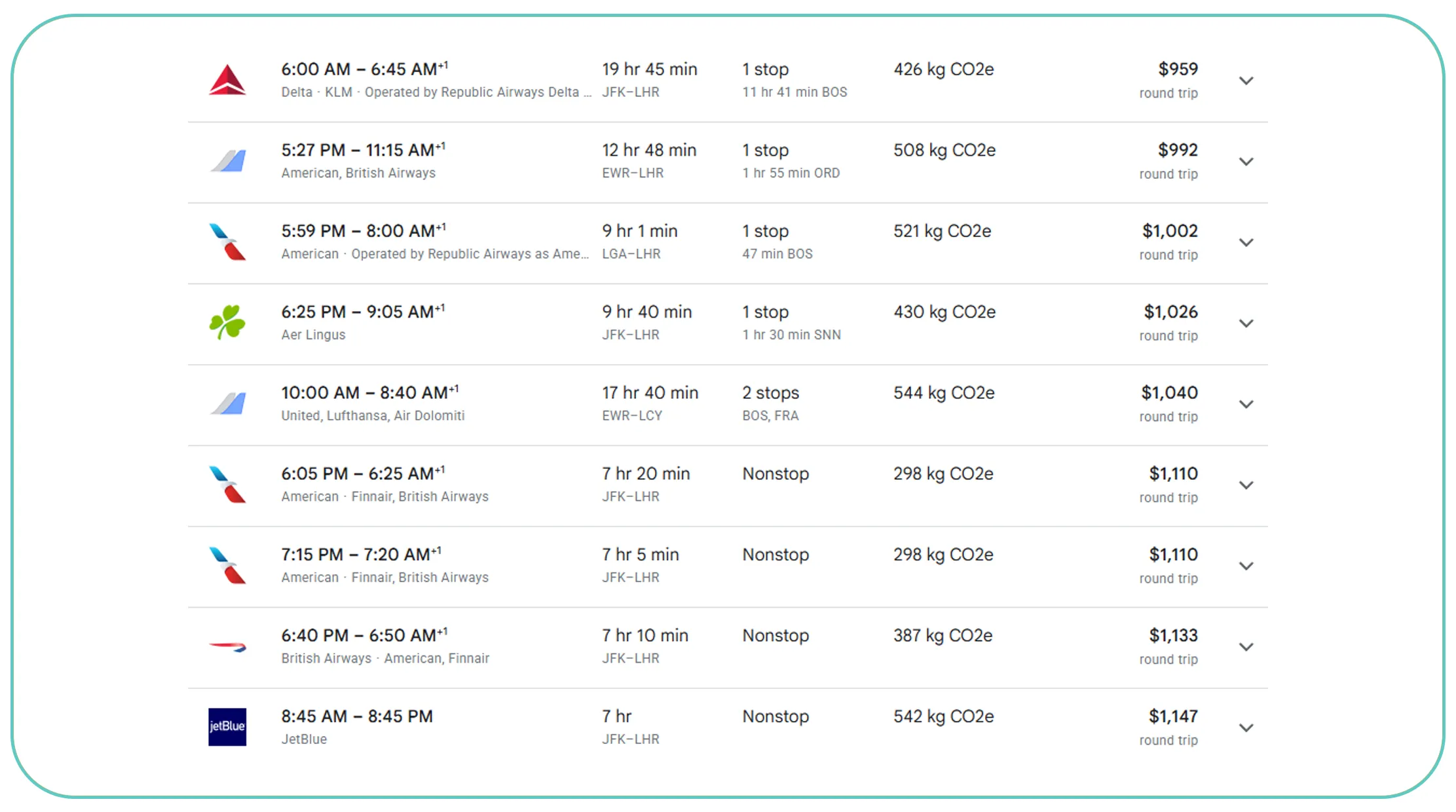Screen dimensions: 1456x812
Task: Click the 9 hr 1 min duration
Action: pyautogui.click(x=640, y=231)
